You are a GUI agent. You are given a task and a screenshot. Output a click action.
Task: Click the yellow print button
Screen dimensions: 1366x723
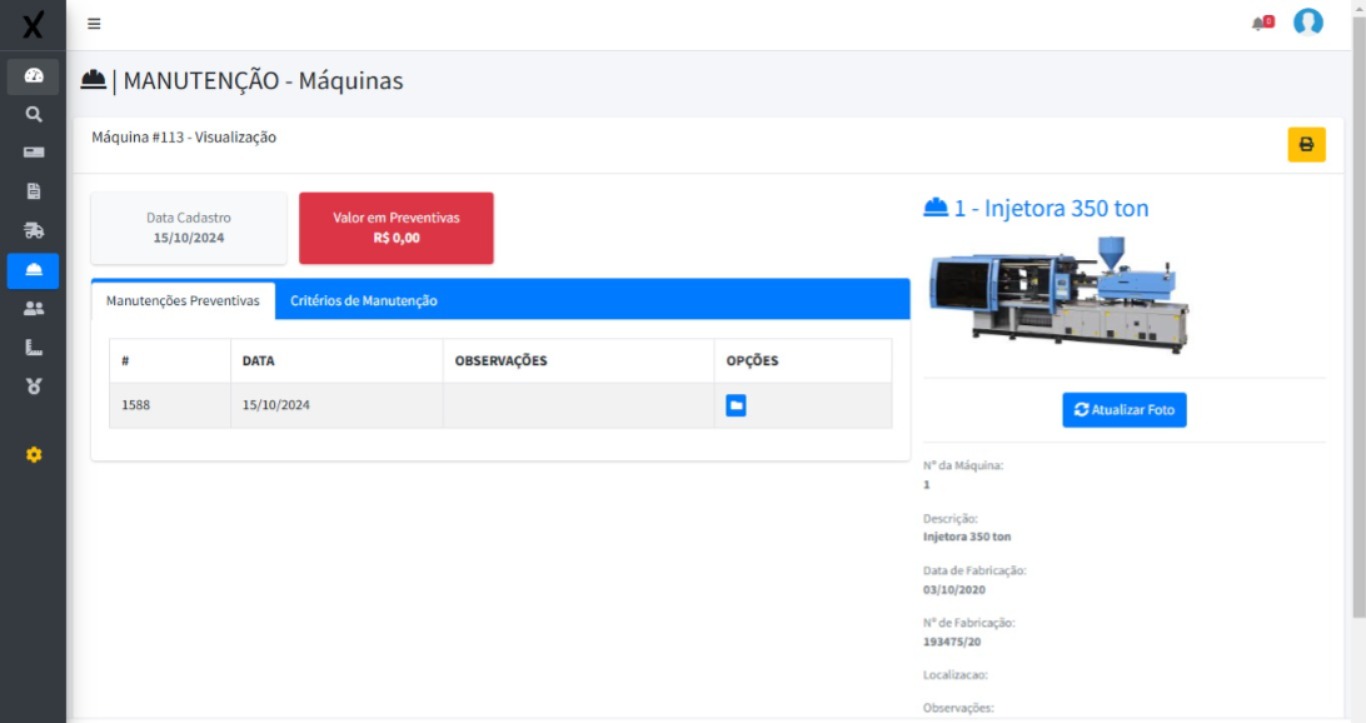[x=1306, y=145]
